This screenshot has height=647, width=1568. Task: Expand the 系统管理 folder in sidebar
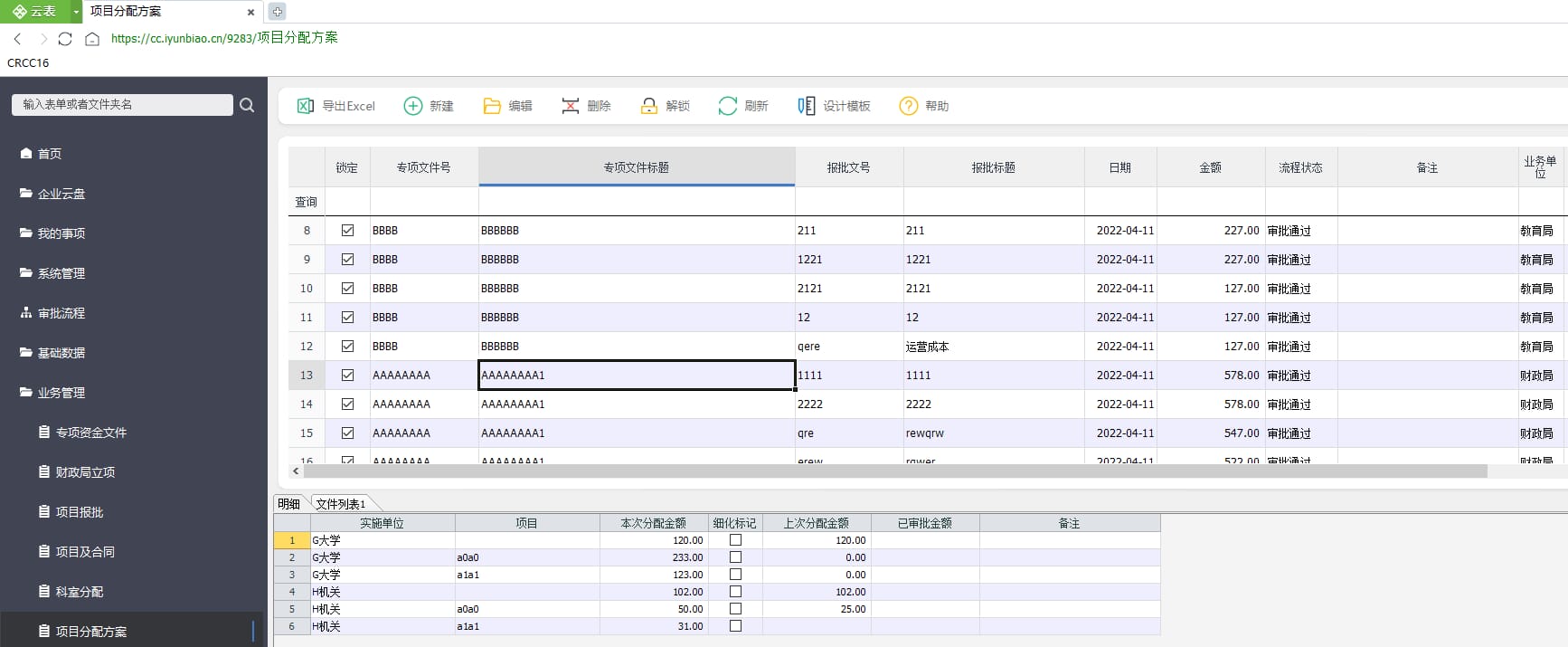pos(61,273)
